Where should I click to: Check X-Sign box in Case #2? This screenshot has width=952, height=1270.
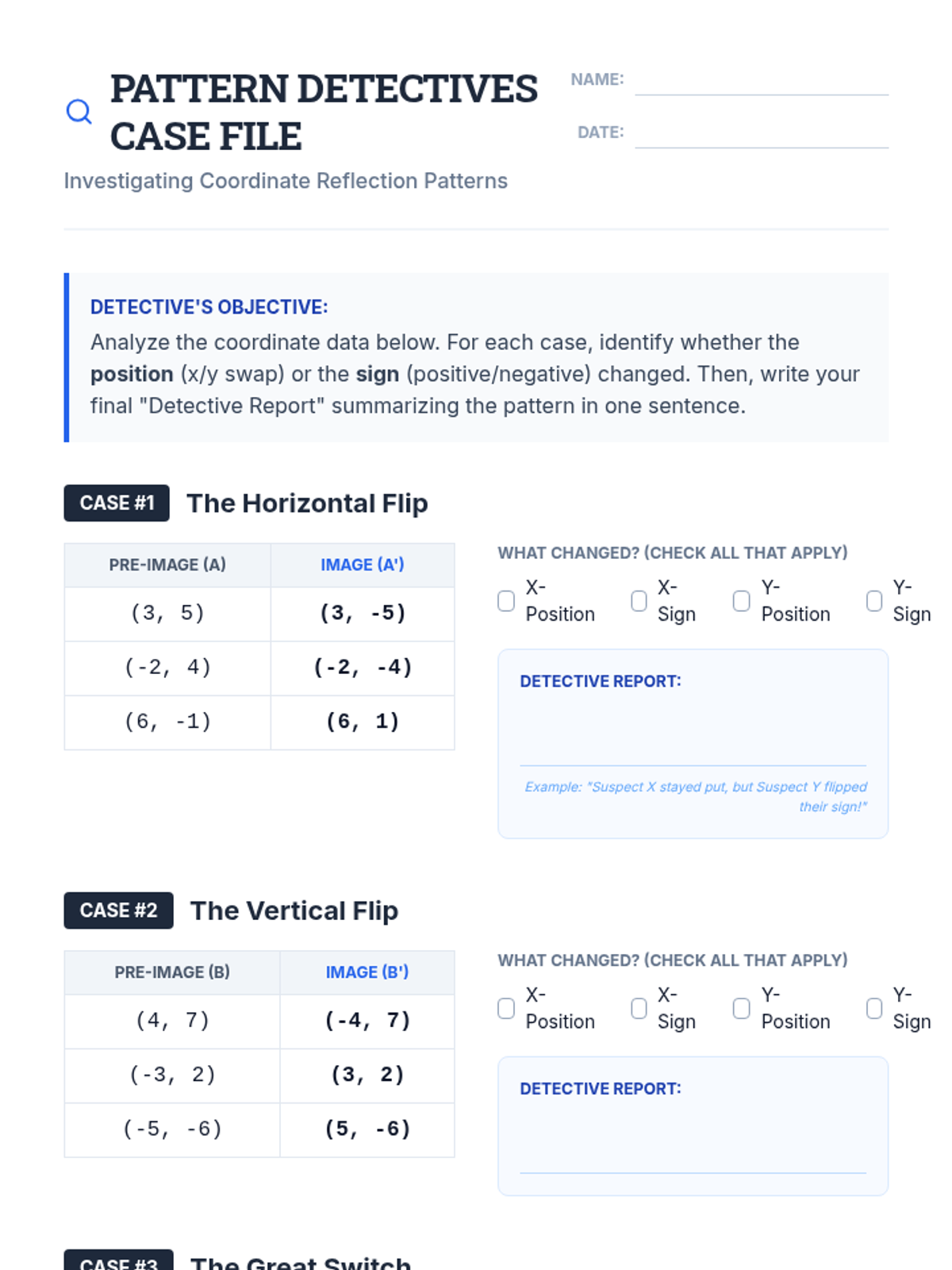pyautogui.click(x=639, y=1008)
